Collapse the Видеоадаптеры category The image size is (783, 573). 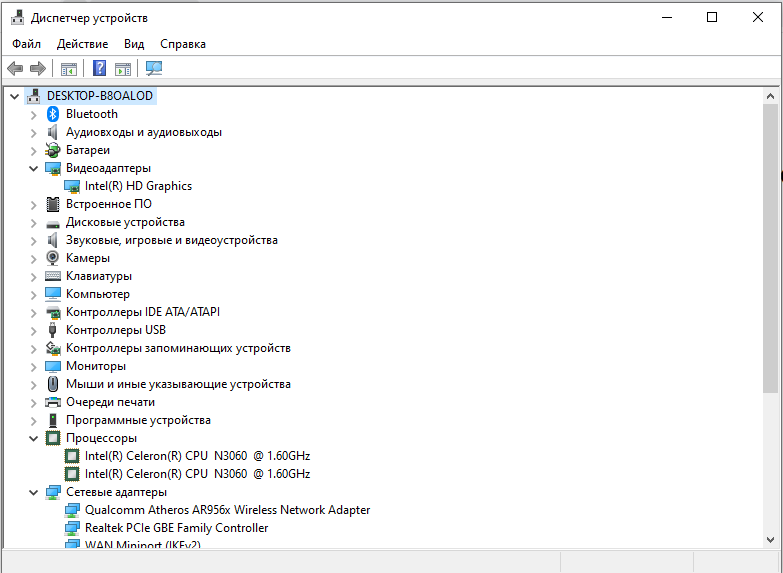click(x=33, y=168)
